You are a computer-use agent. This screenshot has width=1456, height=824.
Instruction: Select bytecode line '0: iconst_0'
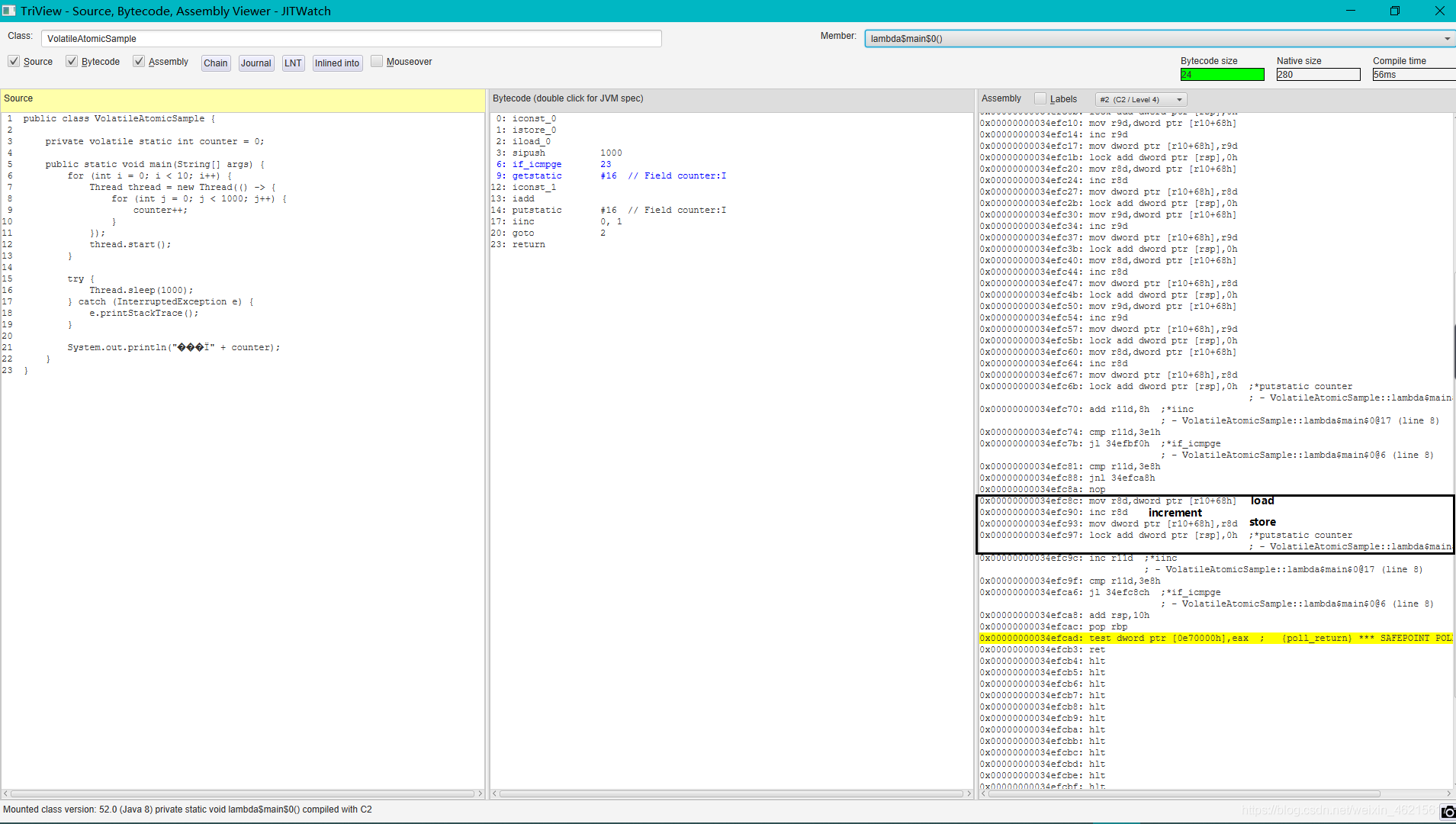(526, 118)
